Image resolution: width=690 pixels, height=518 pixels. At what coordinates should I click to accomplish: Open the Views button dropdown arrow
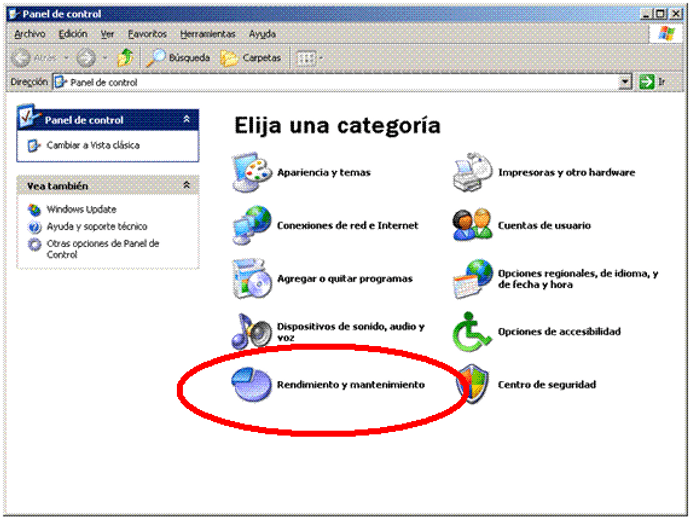click(x=321, y=58)
